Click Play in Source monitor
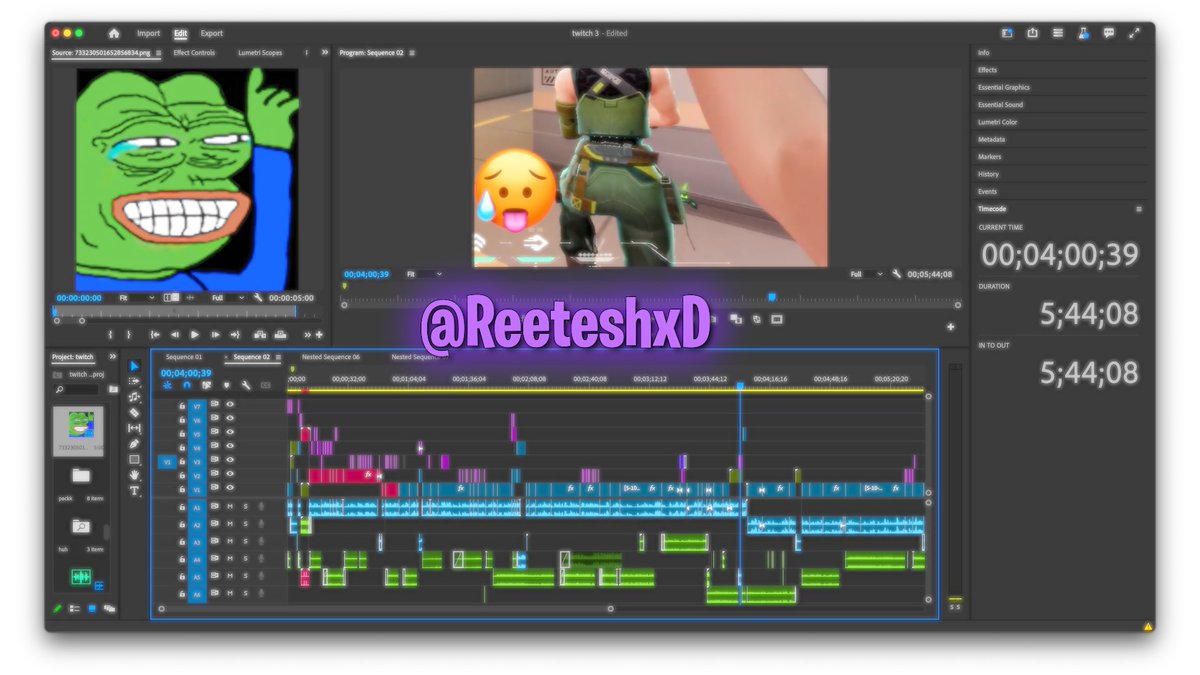Viewport: 1200px width, 675px height. [195, 335]
